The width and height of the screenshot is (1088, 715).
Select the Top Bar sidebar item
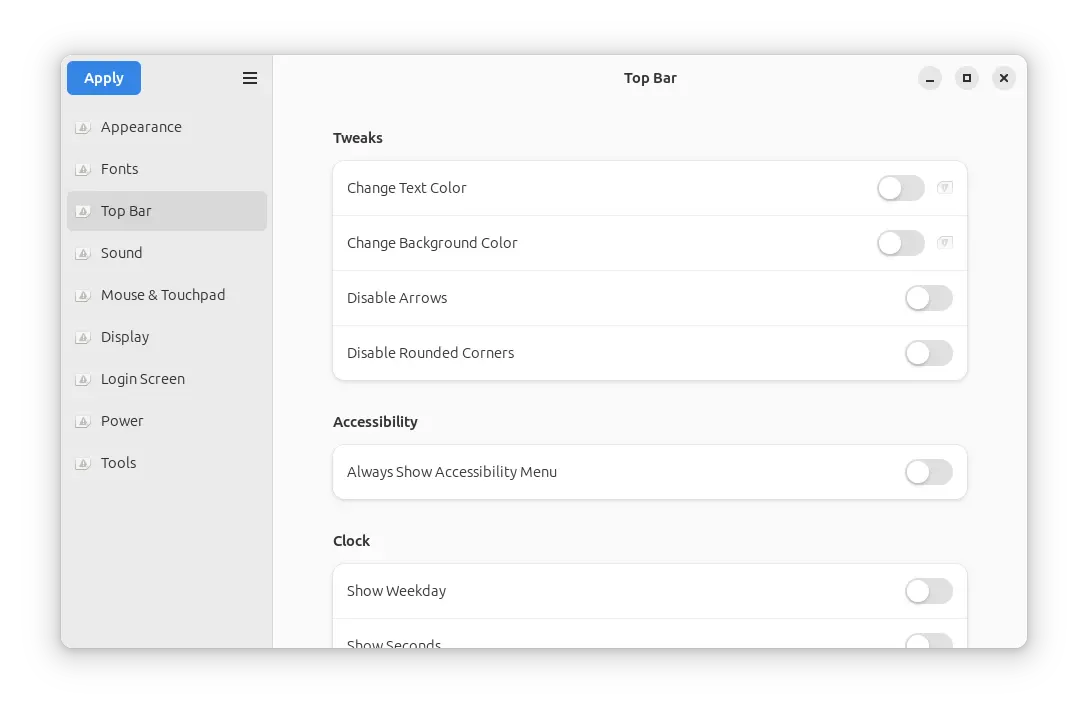click(x=167, y=211)
